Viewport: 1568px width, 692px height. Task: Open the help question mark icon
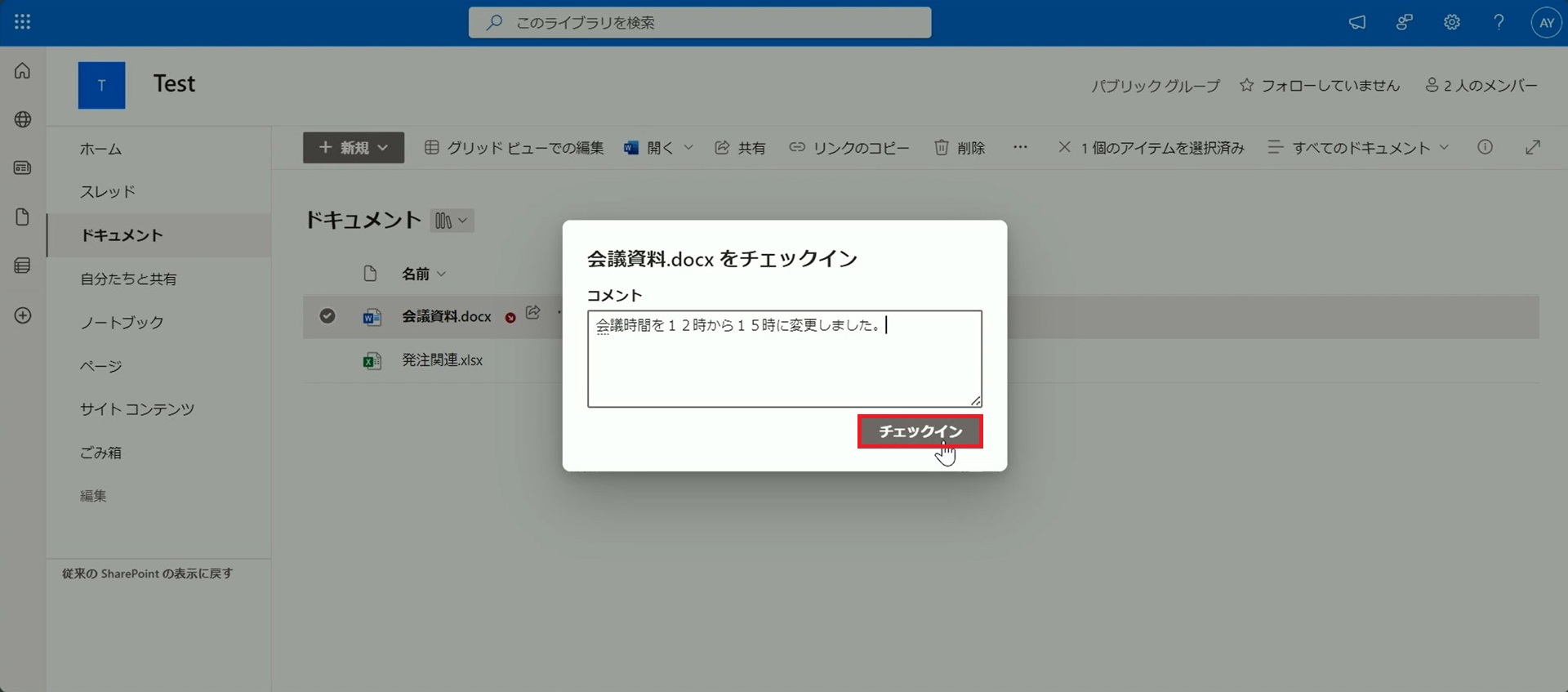click(x=1499, y=22)
